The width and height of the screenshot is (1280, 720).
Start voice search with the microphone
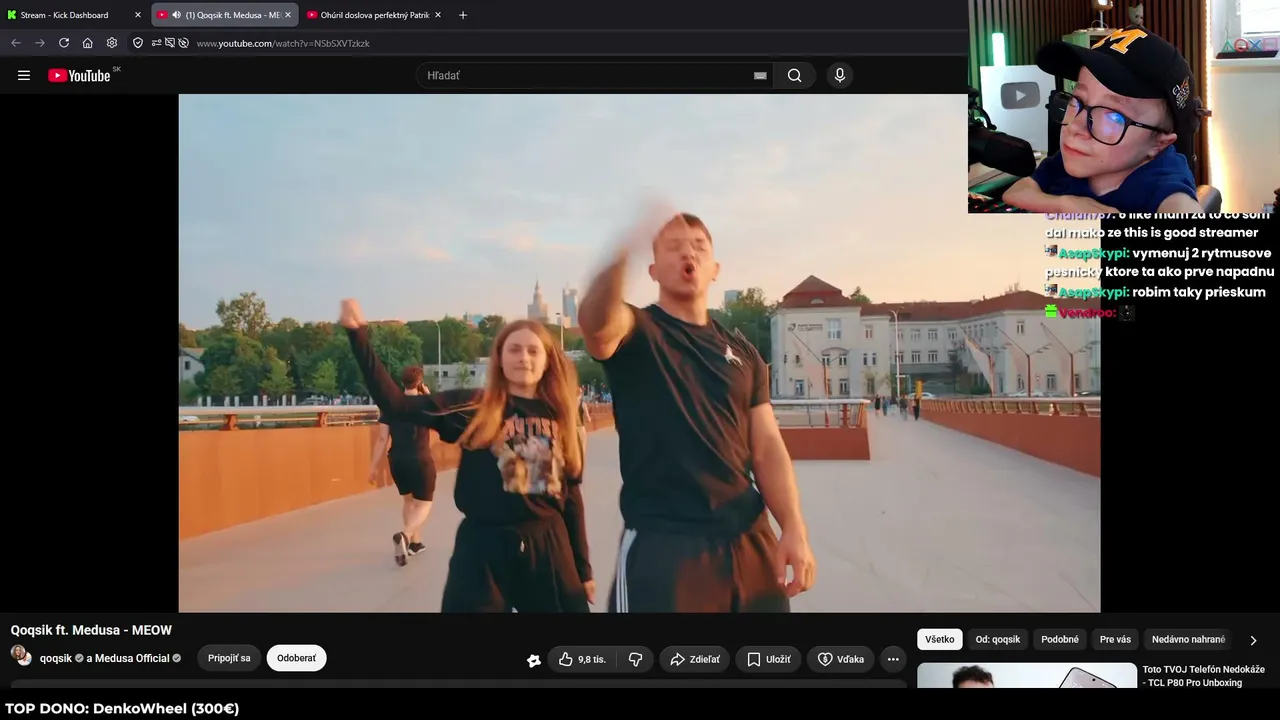(x=840, y=75)
